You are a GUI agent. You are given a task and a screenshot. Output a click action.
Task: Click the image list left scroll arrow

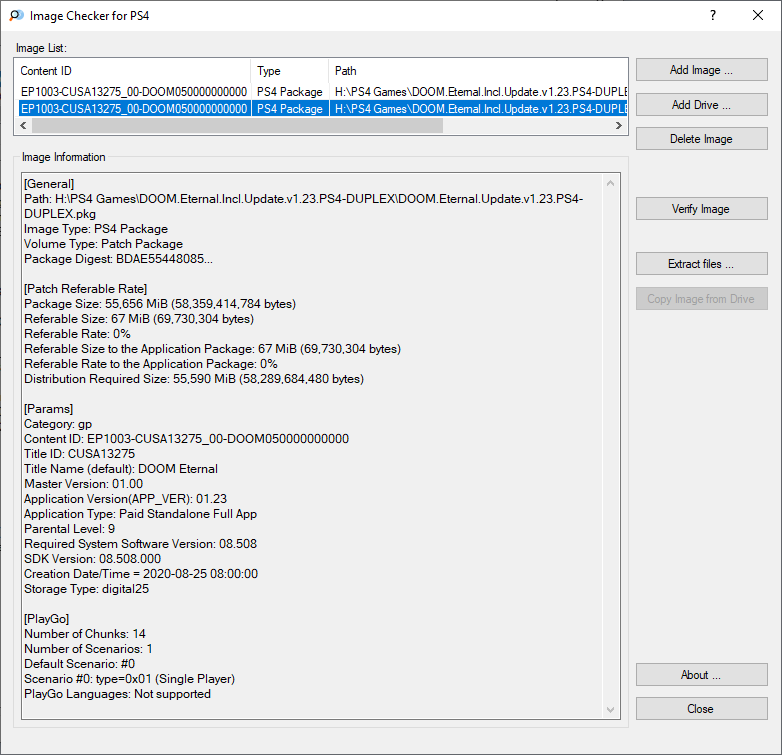pyautogui.click(x=23, y=126)
